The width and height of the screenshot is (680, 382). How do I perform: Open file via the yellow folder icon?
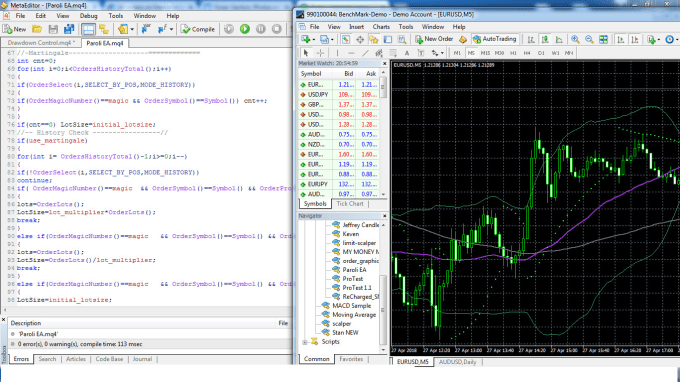37,29
